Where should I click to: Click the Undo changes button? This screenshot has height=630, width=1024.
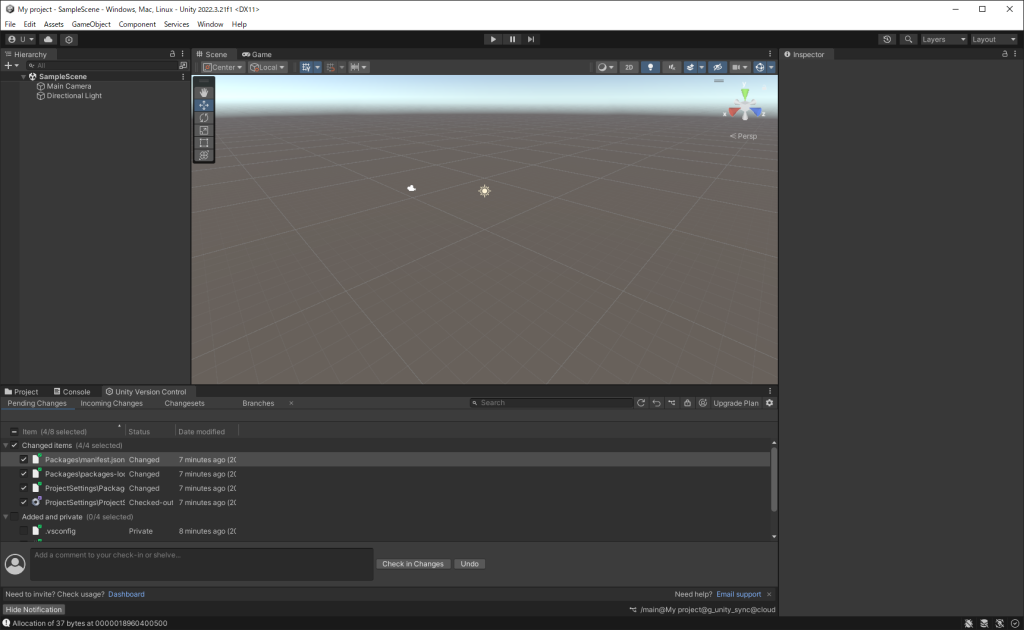pyautogui.click(x=470, y=564)
